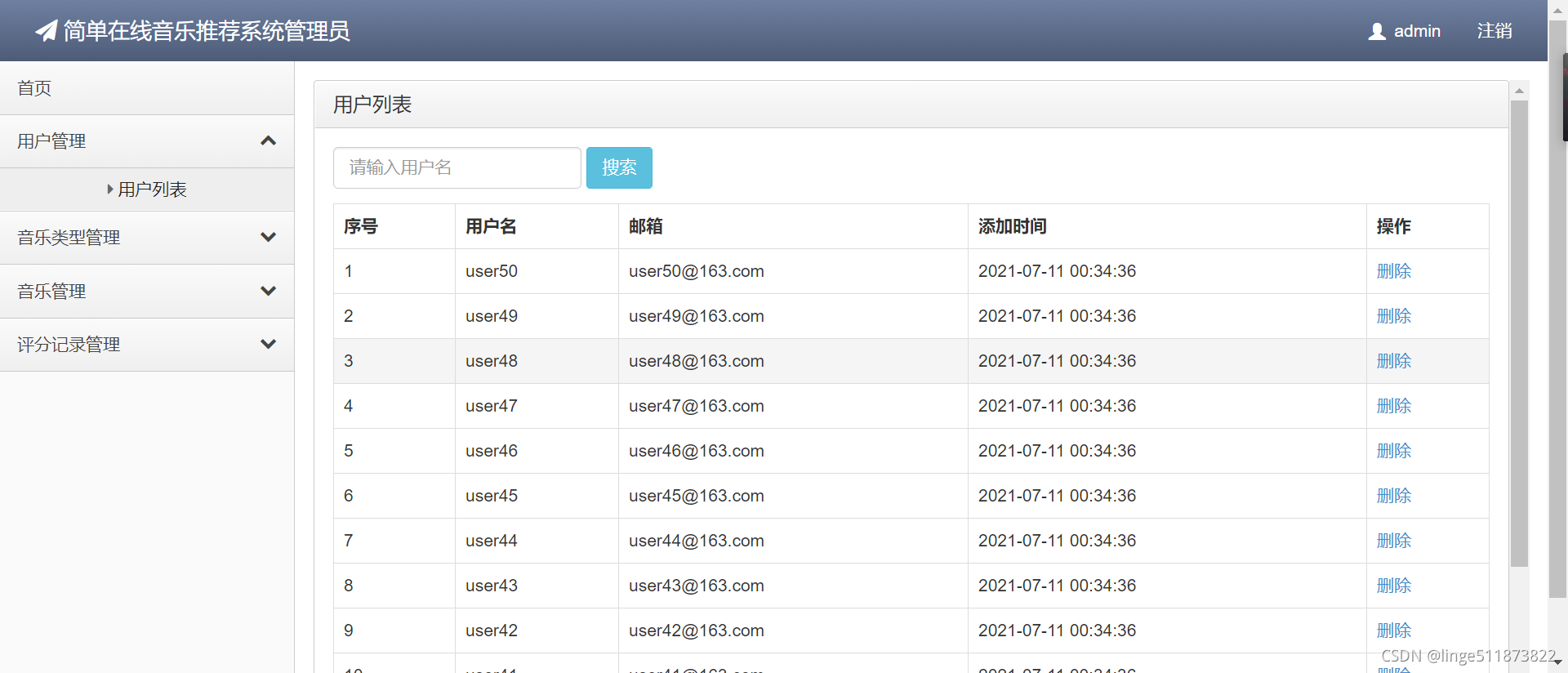Select 音乐类型管理 sidebar section
The height and width of the screenshot is (673, 1568).
(x=147, y=238)
